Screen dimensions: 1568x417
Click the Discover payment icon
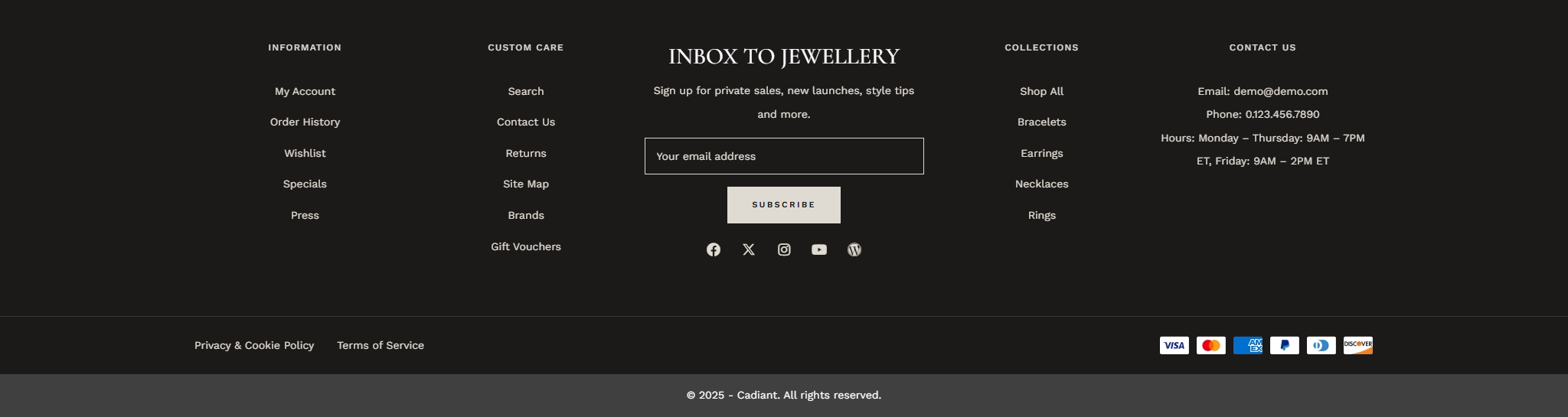pos(1357,345)
